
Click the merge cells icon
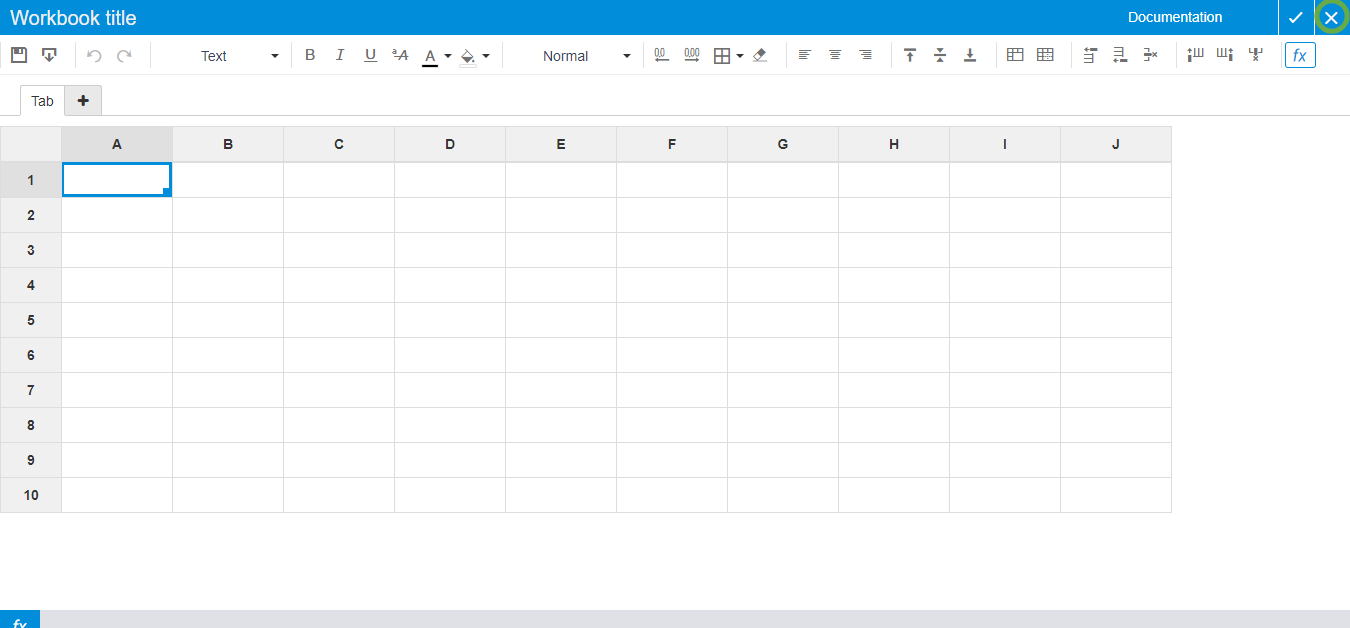[1015, 54]
